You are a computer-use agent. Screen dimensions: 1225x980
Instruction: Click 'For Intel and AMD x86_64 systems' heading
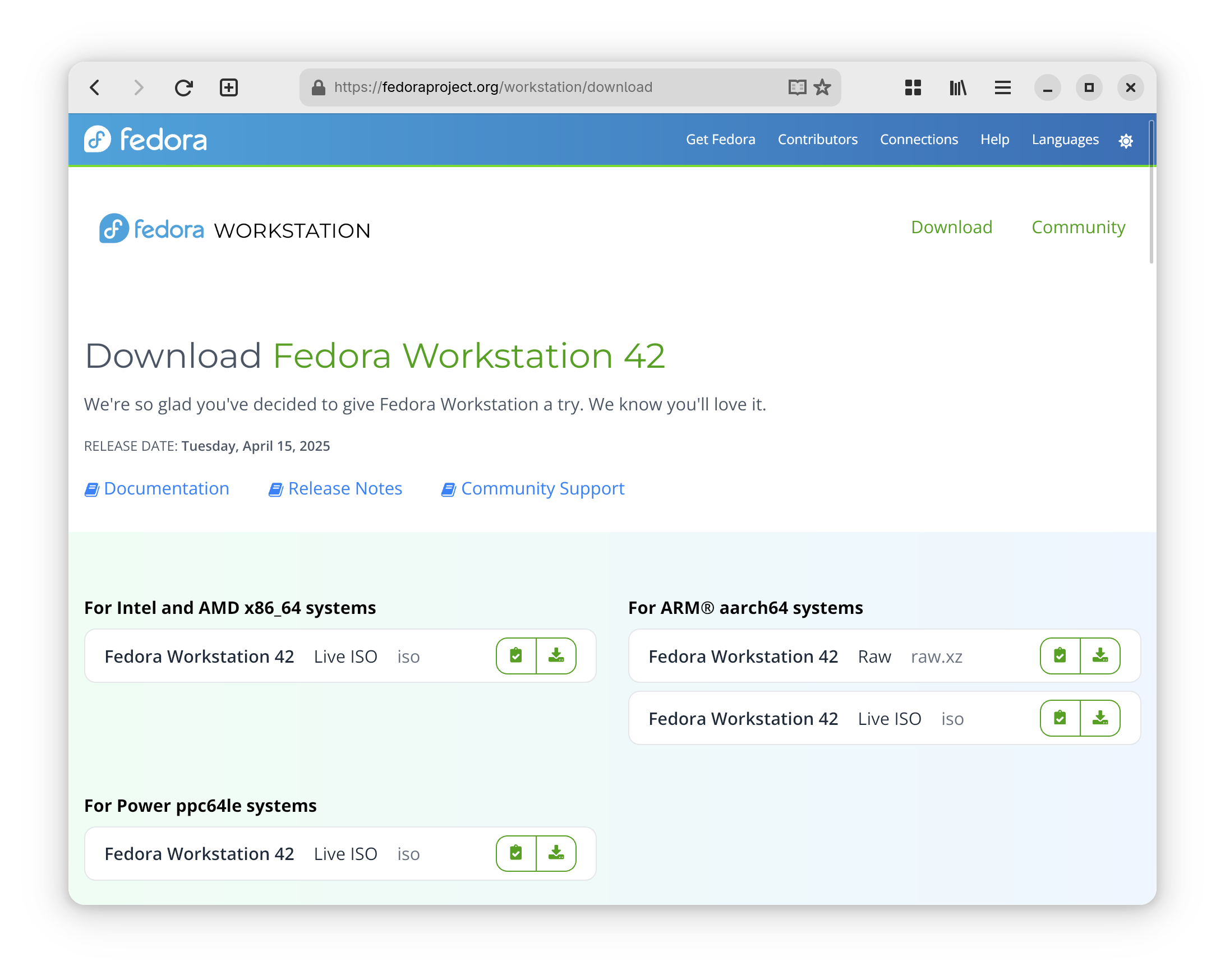click(x=230, y=608)
